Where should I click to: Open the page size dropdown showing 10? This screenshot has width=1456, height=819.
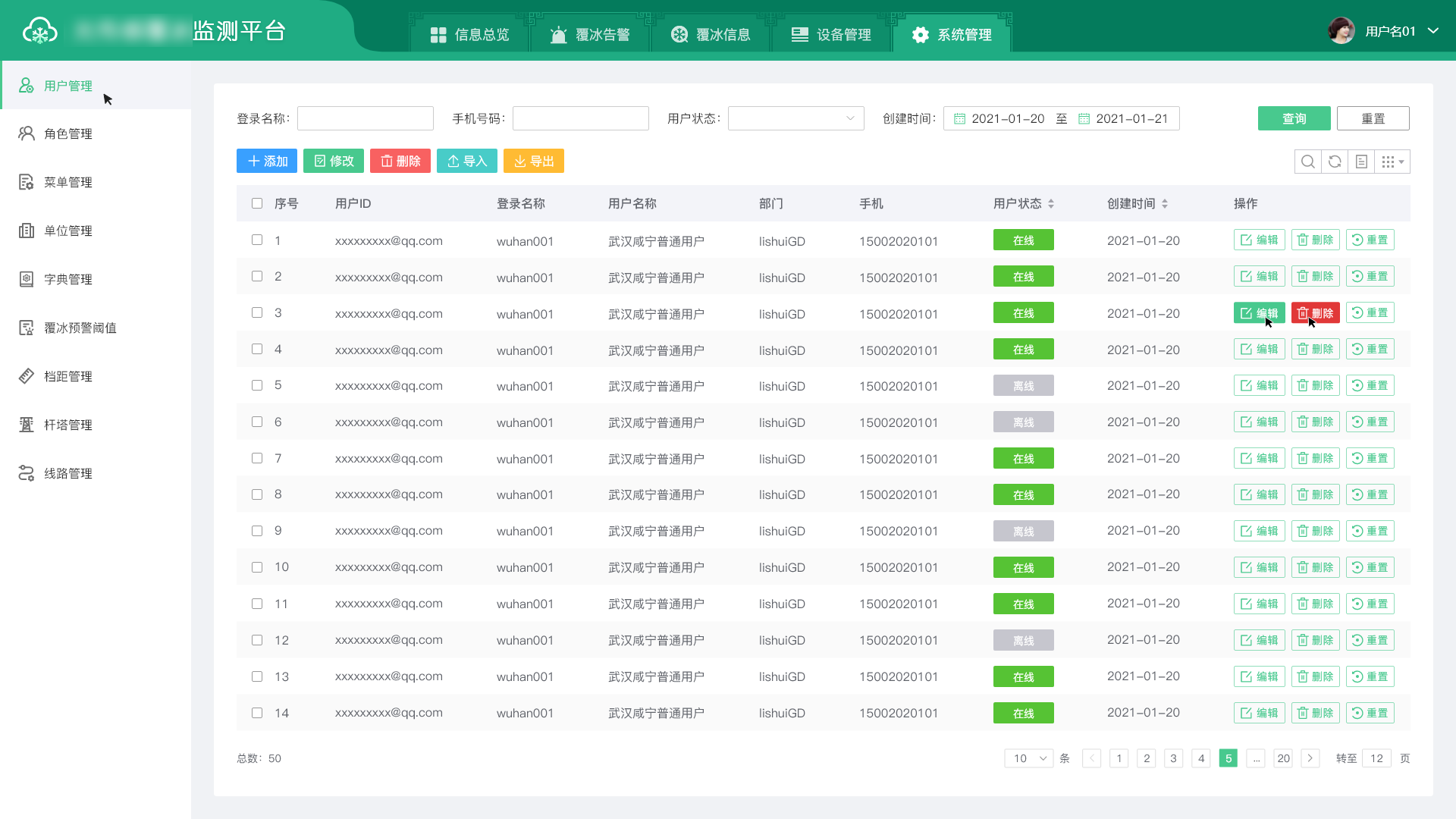click(x=1028, y=758)
